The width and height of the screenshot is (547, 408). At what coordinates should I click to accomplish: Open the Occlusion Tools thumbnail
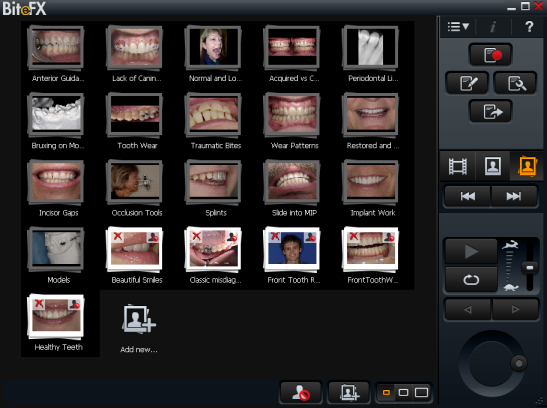coord(135,182)
